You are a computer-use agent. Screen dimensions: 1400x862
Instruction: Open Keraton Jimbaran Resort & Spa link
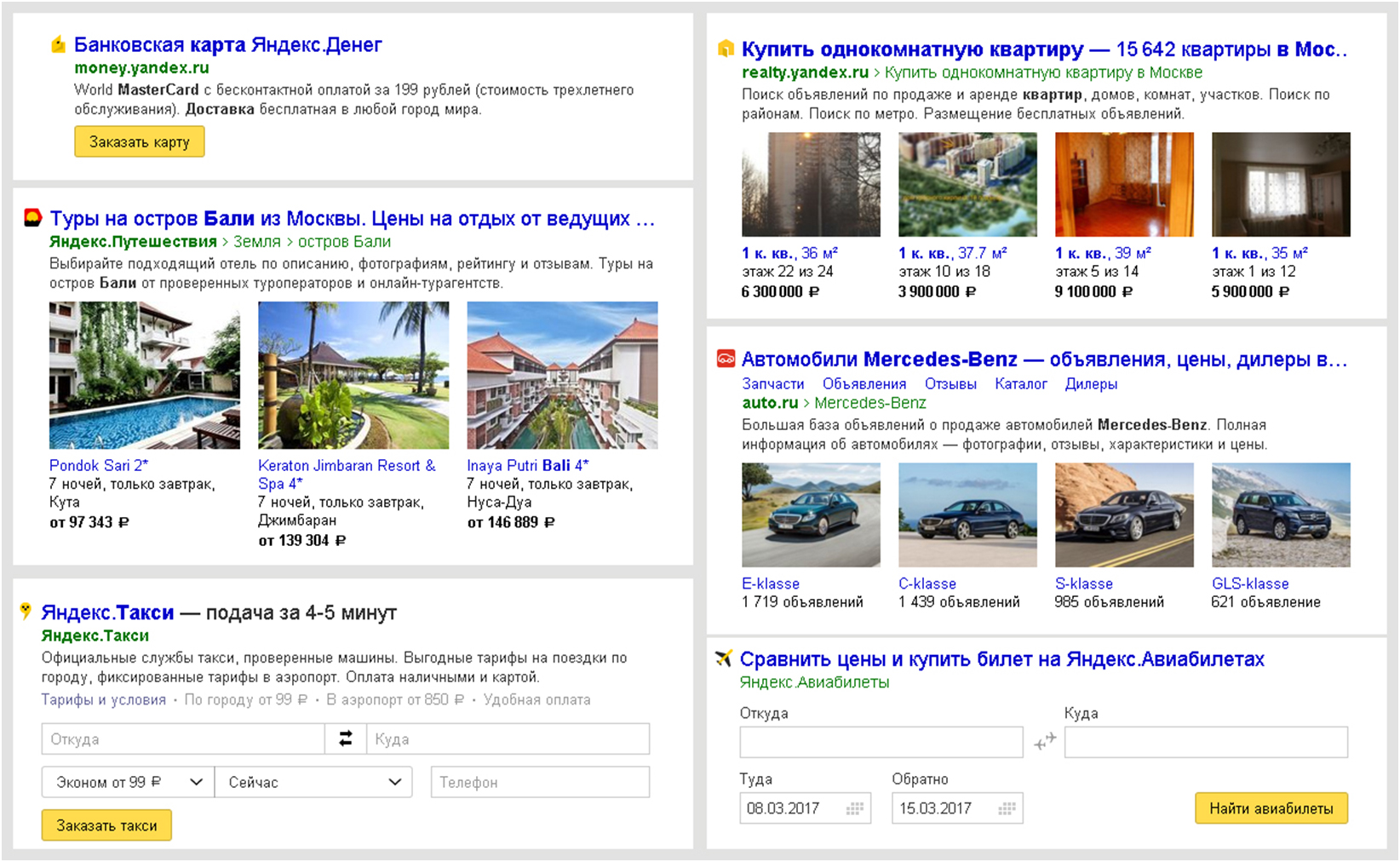tap(347, 474)
